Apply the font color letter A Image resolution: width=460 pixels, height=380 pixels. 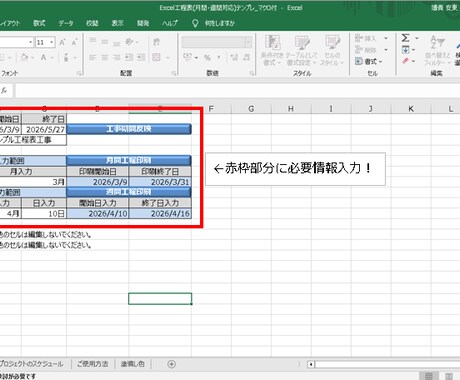click(43, 58)
